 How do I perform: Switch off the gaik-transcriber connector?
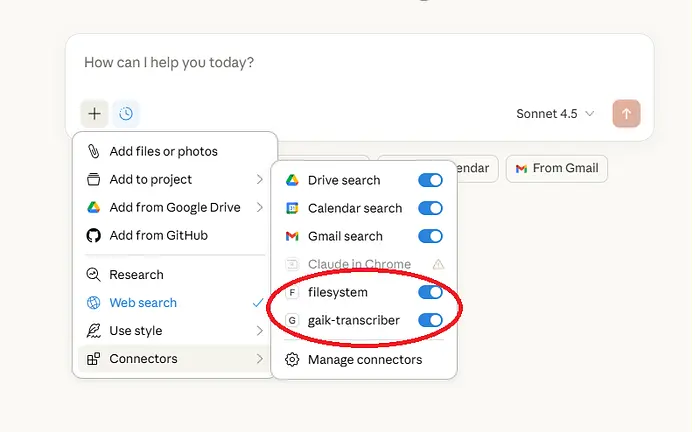(x=430, y=320)
